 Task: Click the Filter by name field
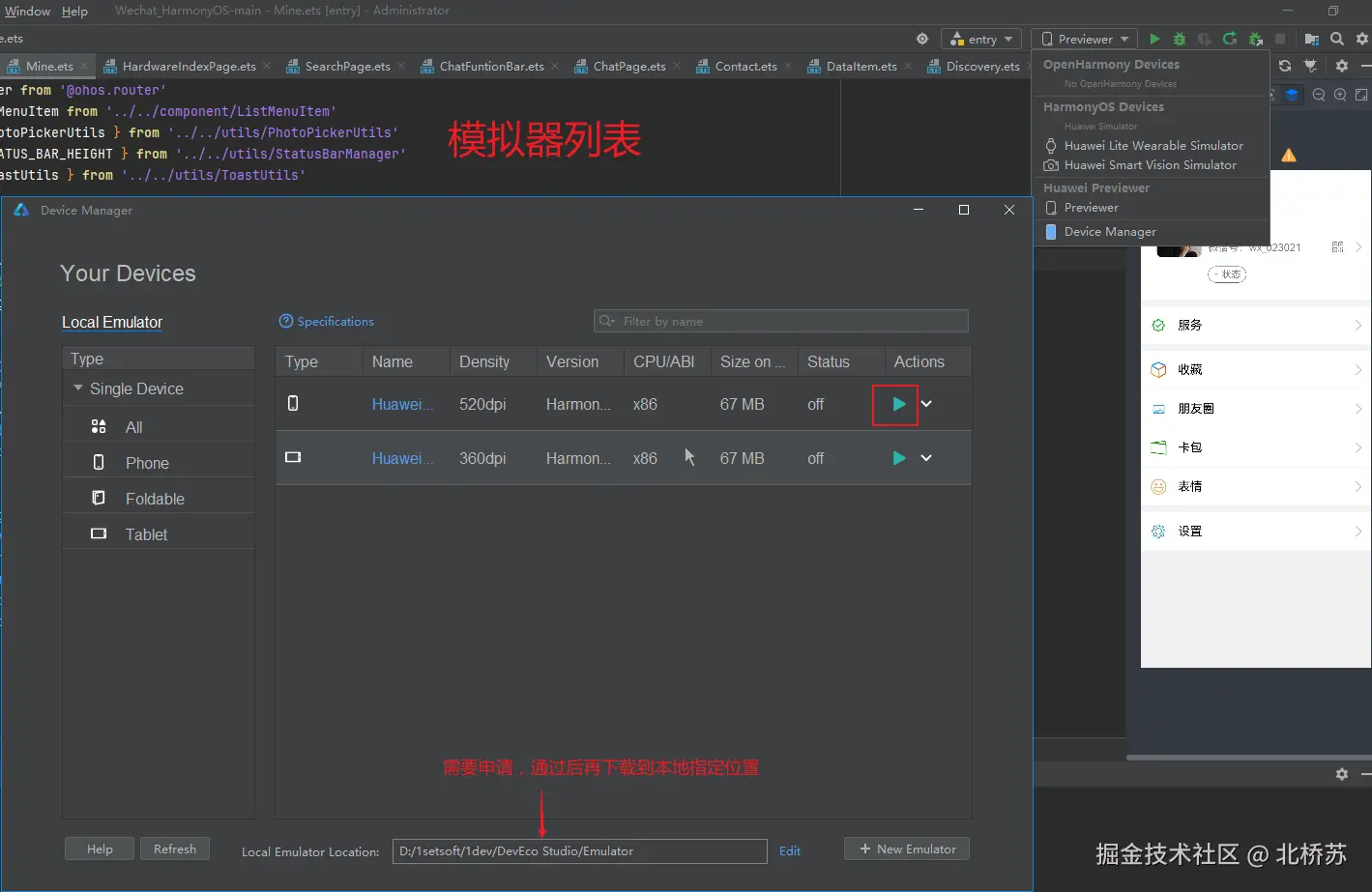(x=783, y=321)
